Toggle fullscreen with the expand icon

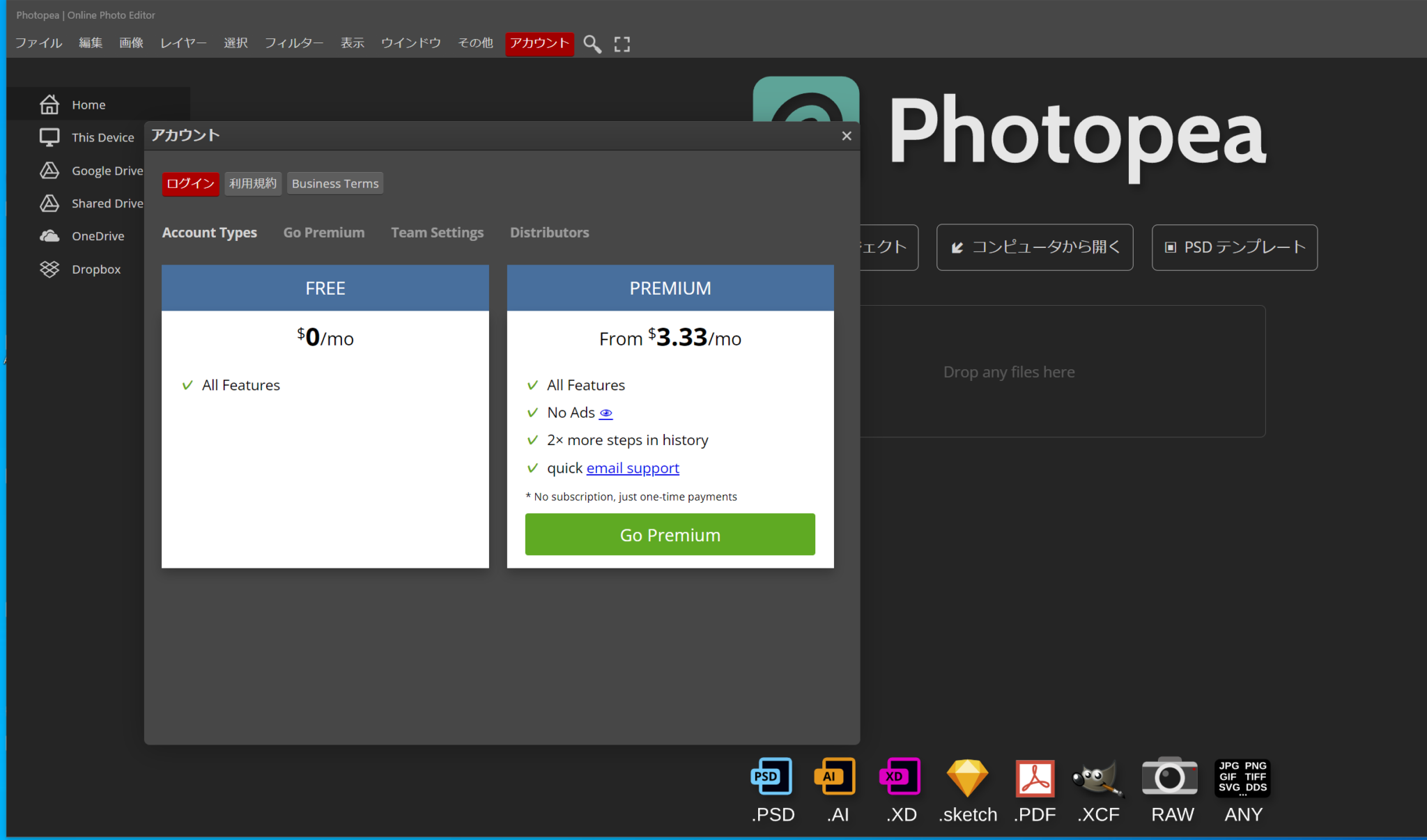pos(622,44)
